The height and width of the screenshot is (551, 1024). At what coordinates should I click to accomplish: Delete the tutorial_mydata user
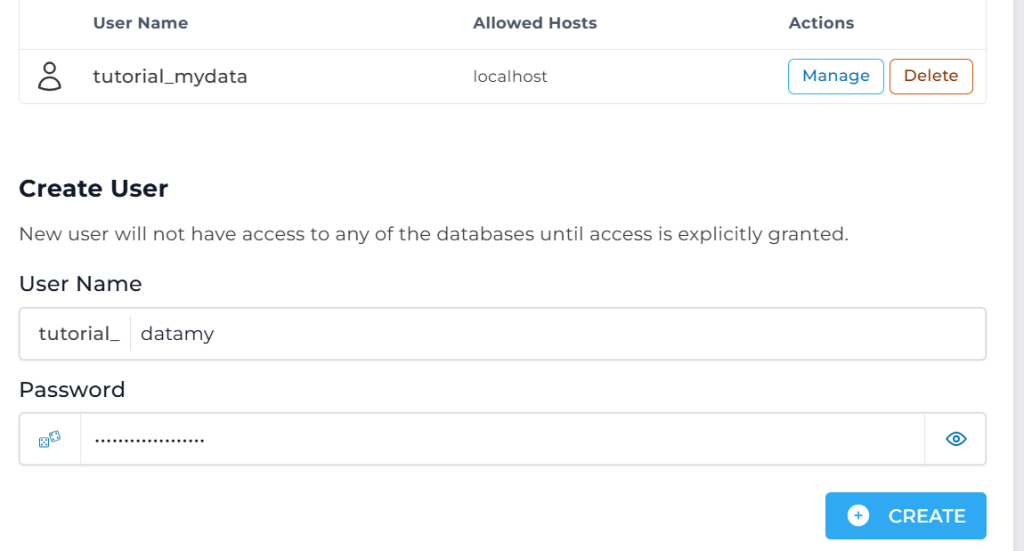pyautogui.click(x=930, y=76)
